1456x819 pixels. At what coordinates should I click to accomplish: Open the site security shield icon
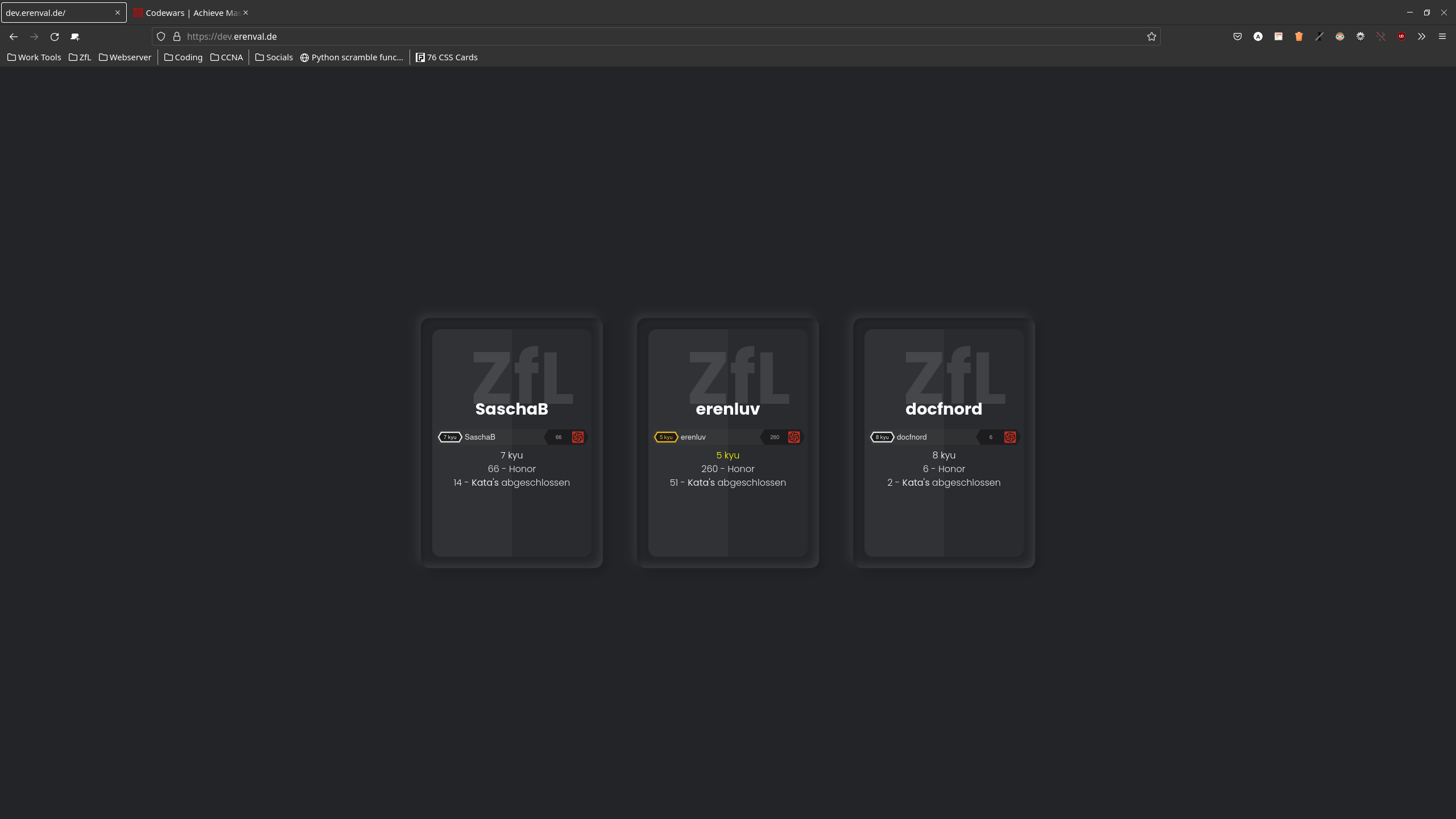(161, 36)
